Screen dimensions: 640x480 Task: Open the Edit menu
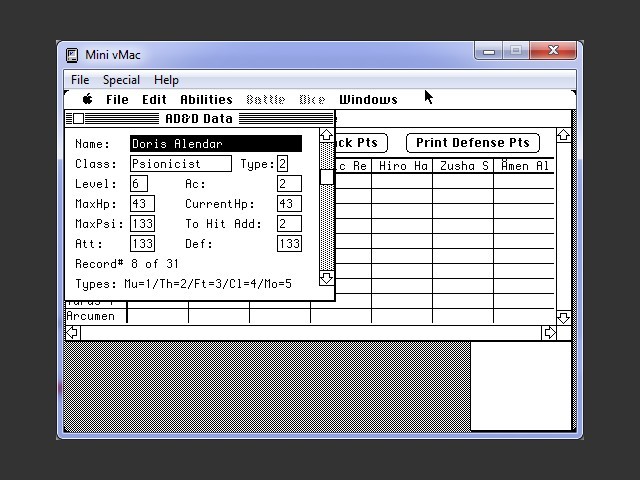(x=154, y=100)
